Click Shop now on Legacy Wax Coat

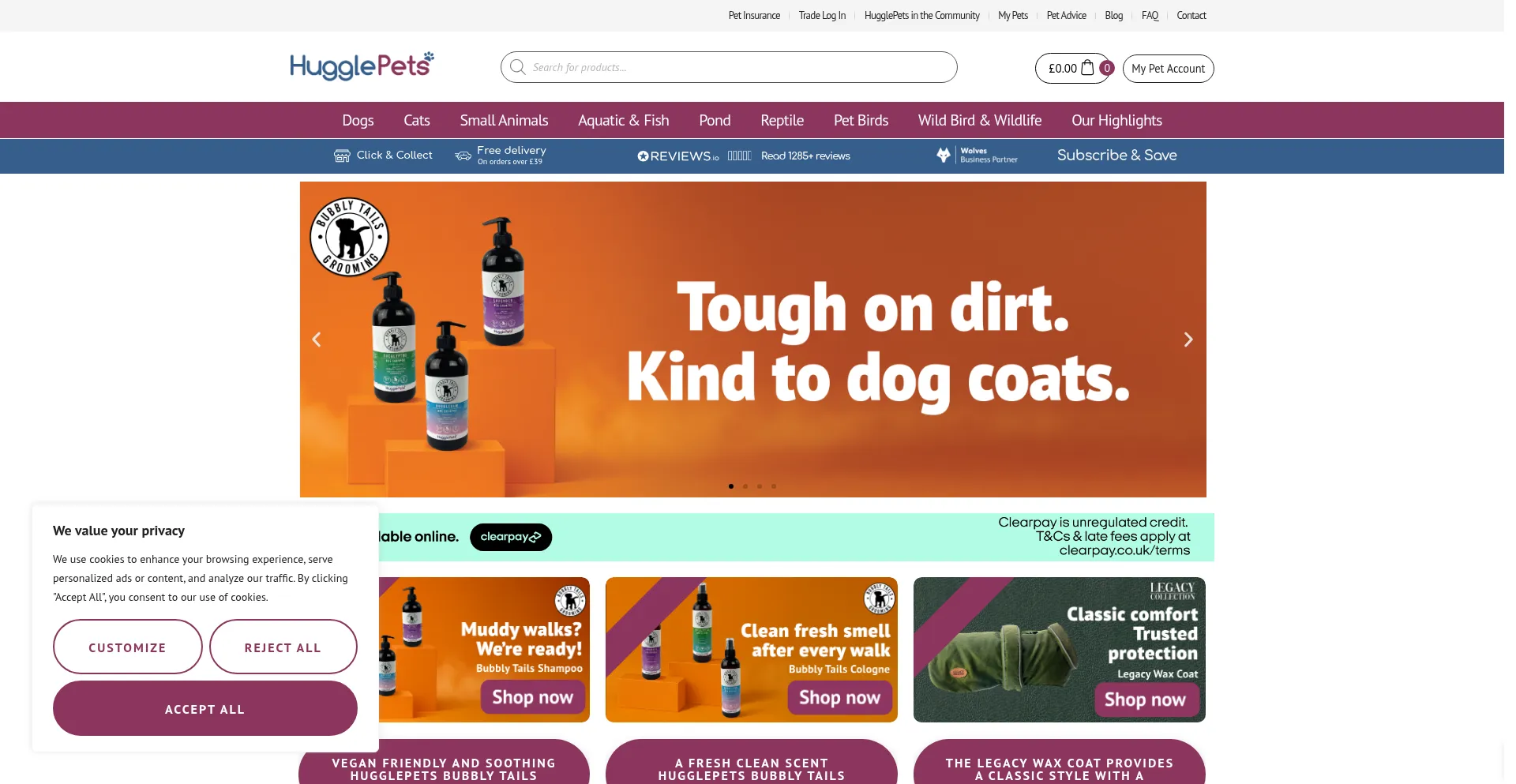[1146, 699]
